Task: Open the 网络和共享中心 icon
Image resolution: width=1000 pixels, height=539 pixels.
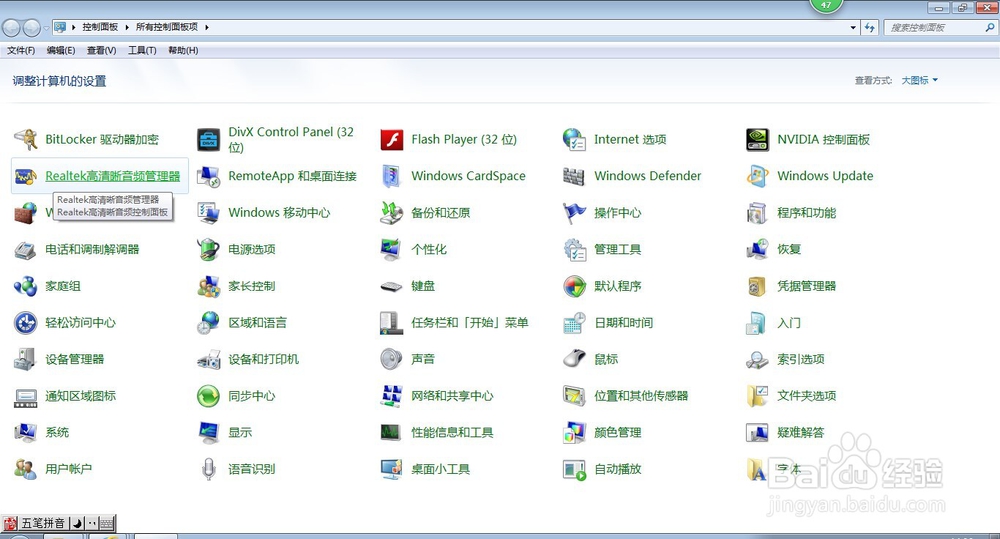Action: point(392,396)
